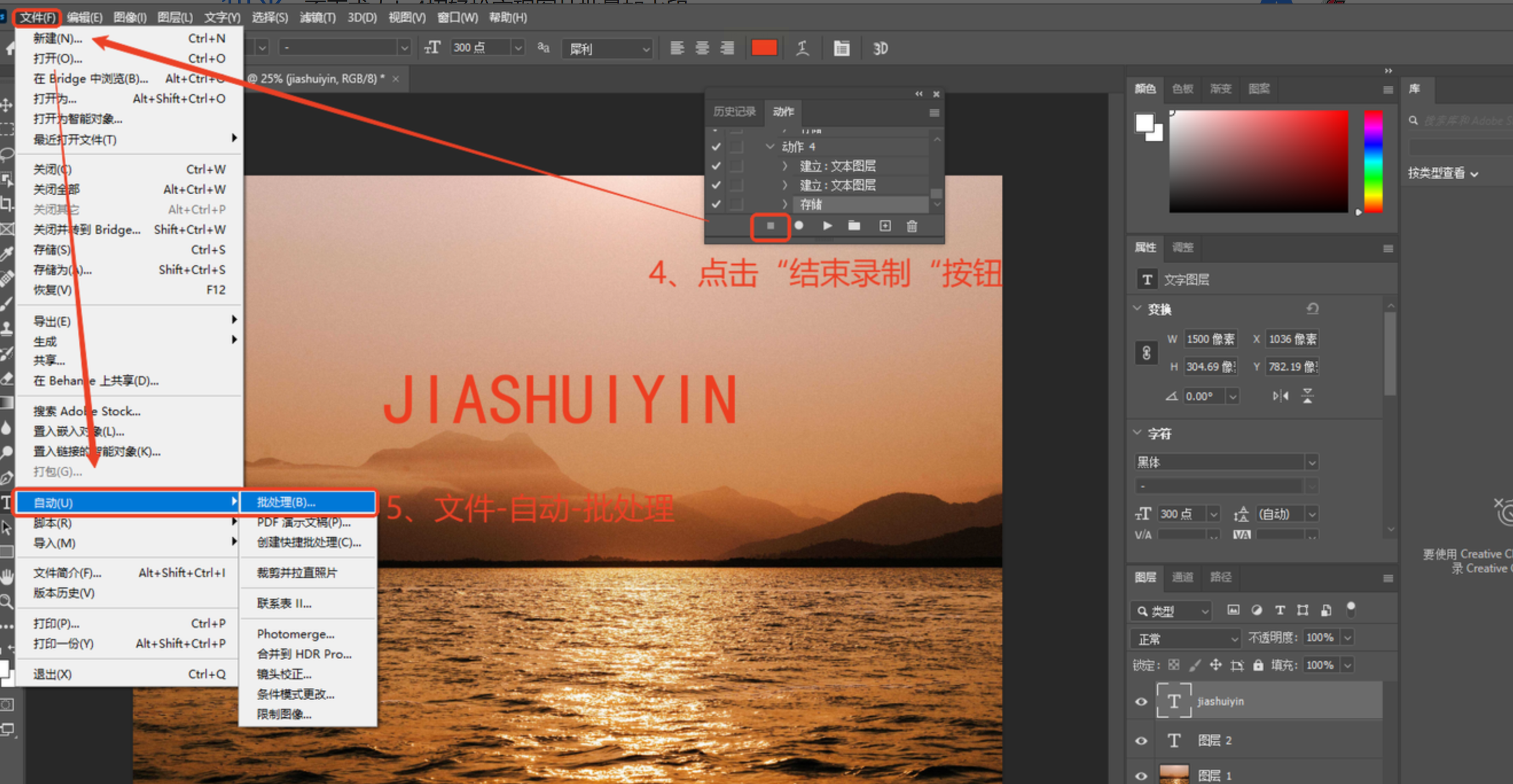Expand the 存储 action step
The height and width of the screenshot is (784, 1513).
pos(785,204)
